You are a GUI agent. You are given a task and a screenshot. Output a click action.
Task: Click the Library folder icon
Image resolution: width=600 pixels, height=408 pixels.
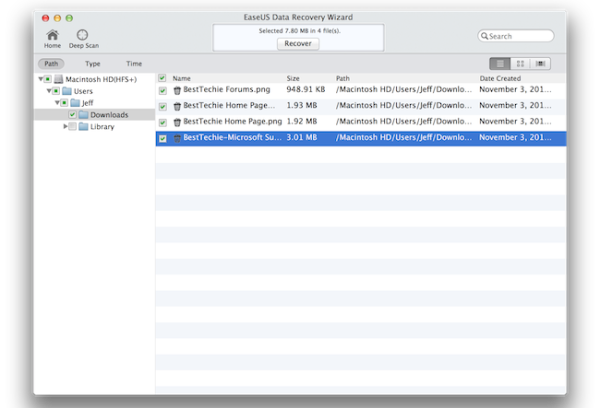(83, 127)
